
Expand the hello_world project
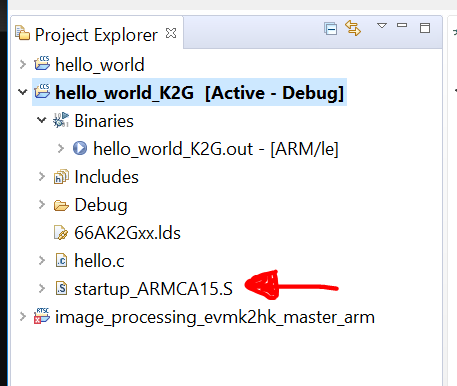[23, 64]
